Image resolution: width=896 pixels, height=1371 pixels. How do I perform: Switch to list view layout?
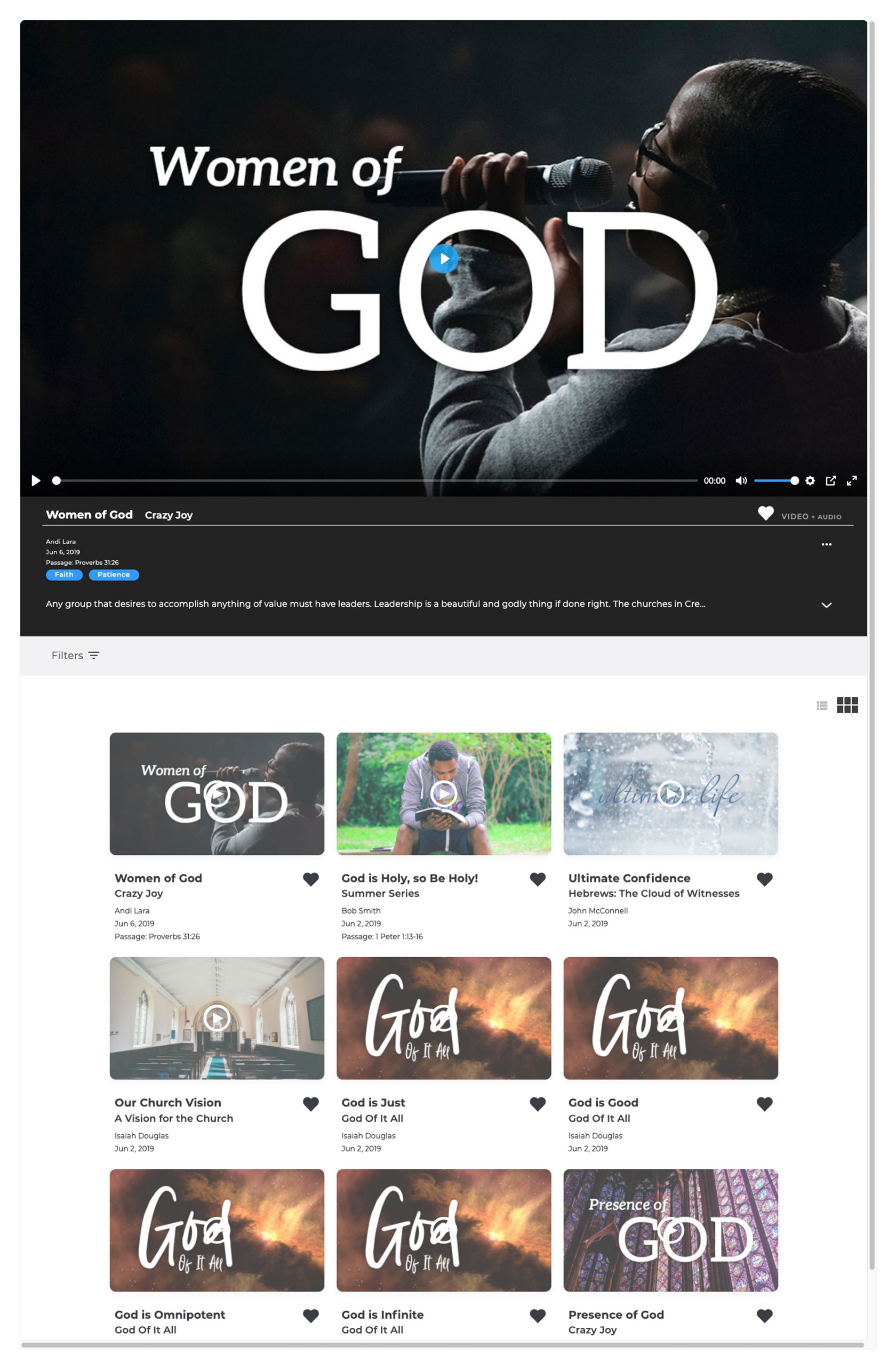tap(822, 705)
